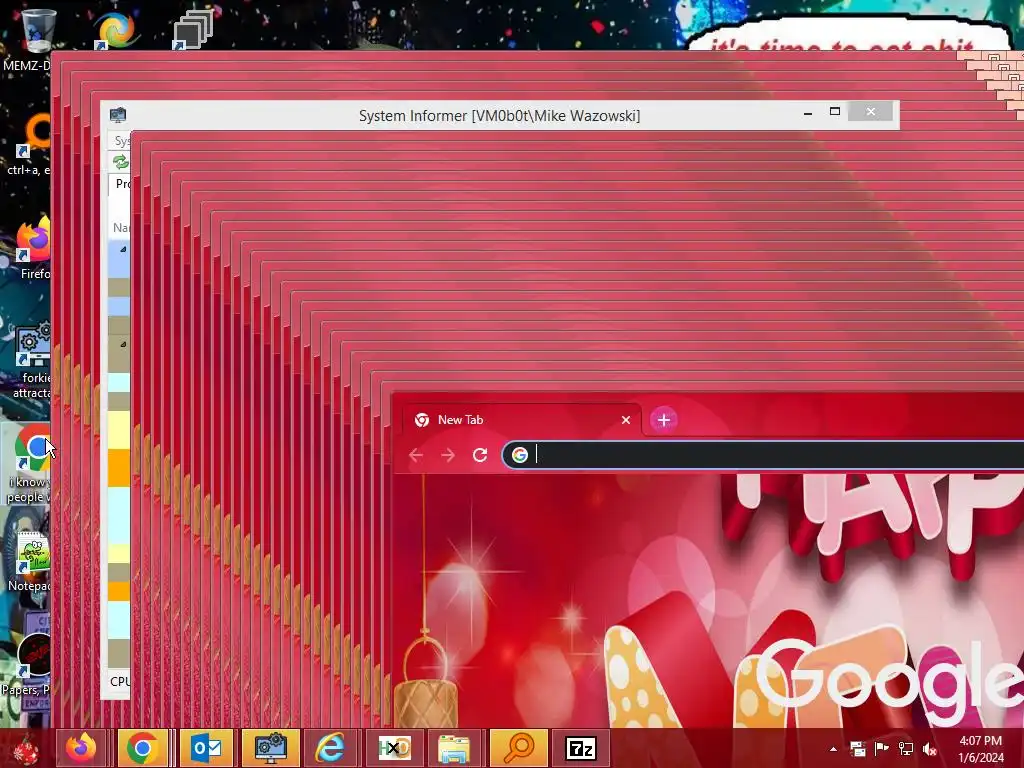The image size is (1024, 768).
Task: Launch Firefox from the taskbar
Action: (x=81, y=748)
